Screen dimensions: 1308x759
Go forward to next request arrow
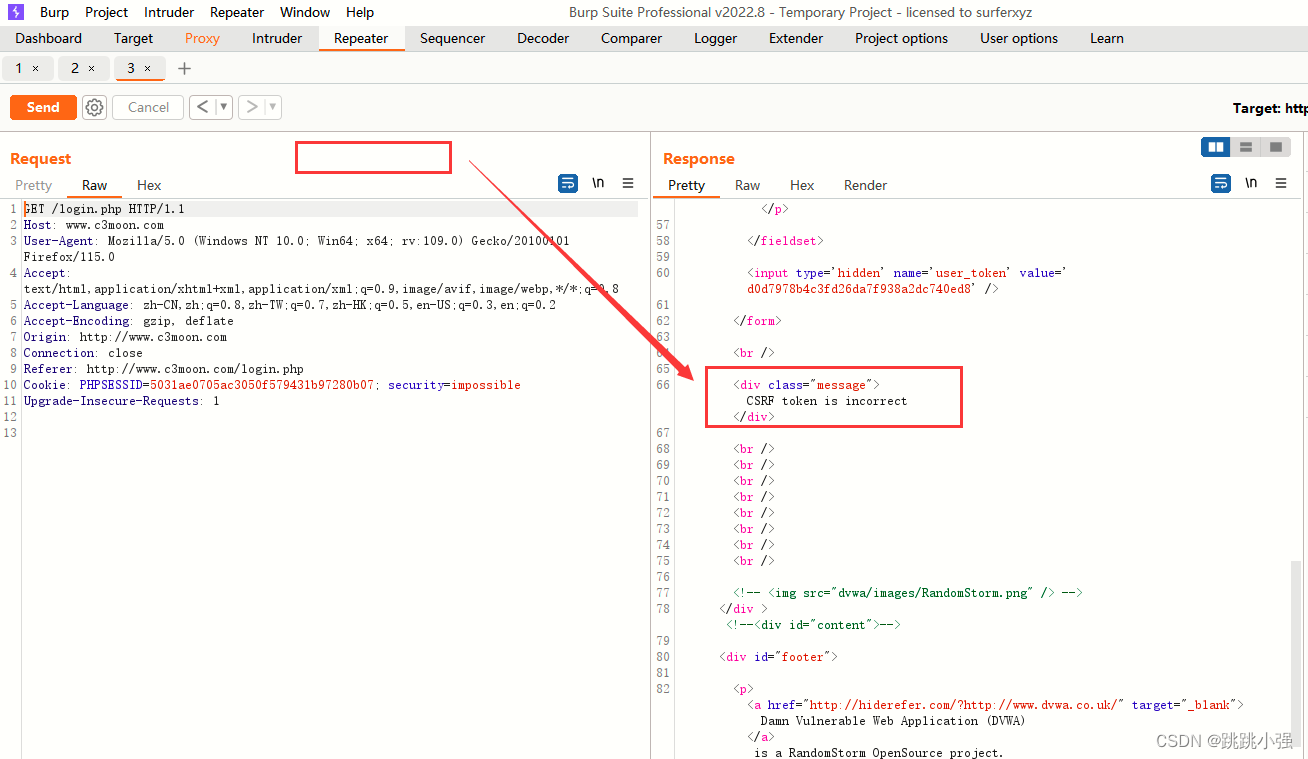click(x=251, y=107)
